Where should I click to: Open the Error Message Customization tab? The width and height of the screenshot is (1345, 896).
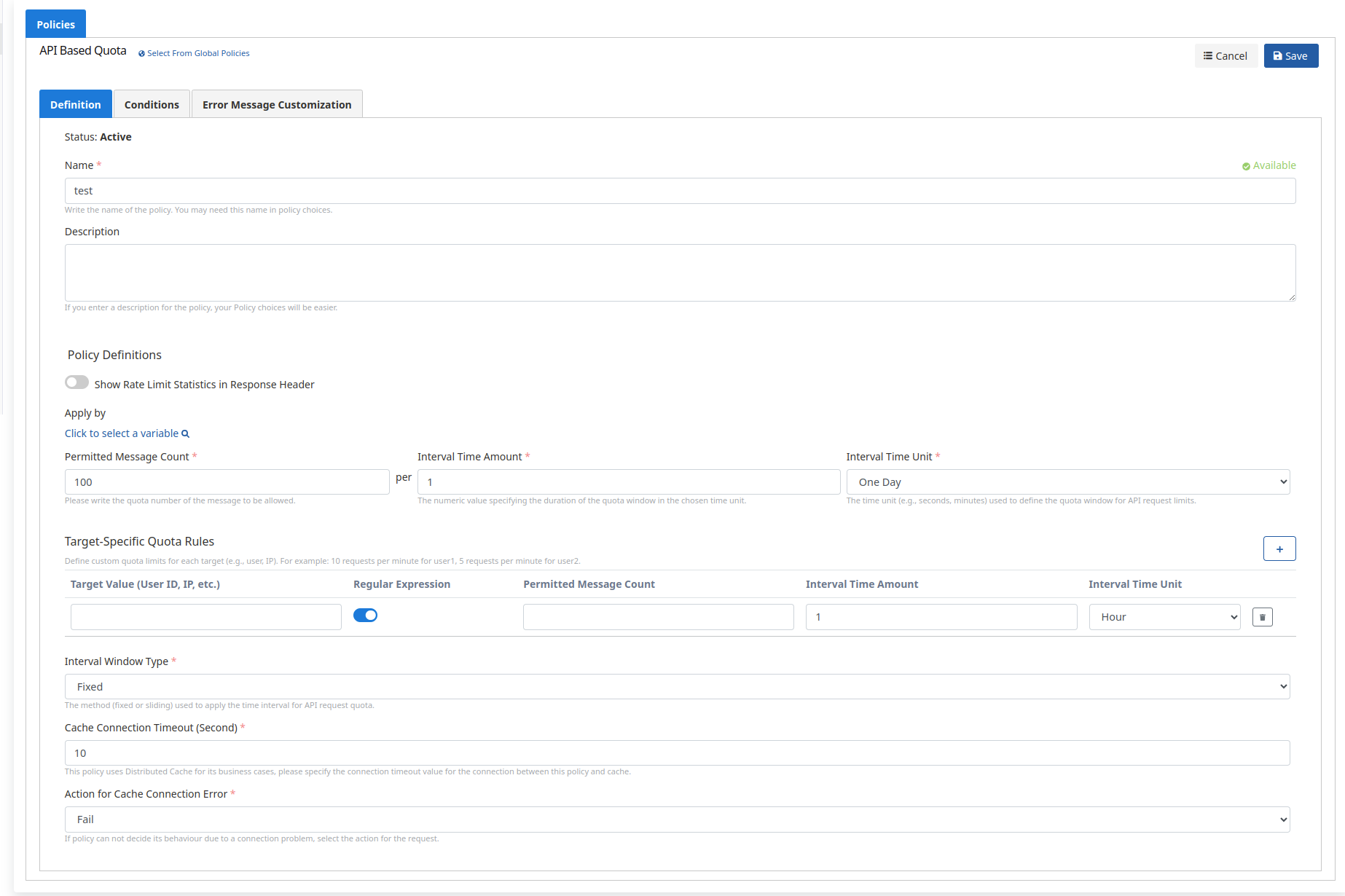tap(277, 104)
